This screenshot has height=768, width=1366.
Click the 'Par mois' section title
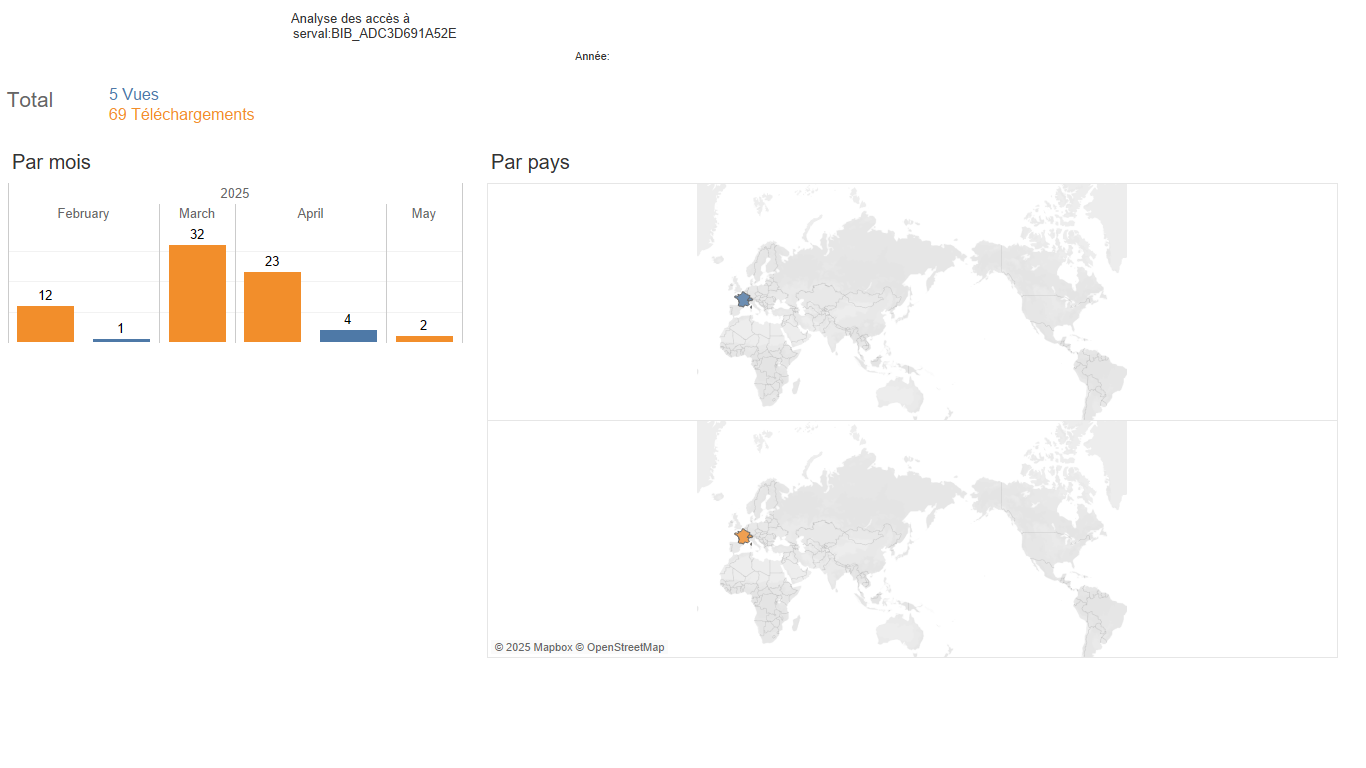coord(51,162)
